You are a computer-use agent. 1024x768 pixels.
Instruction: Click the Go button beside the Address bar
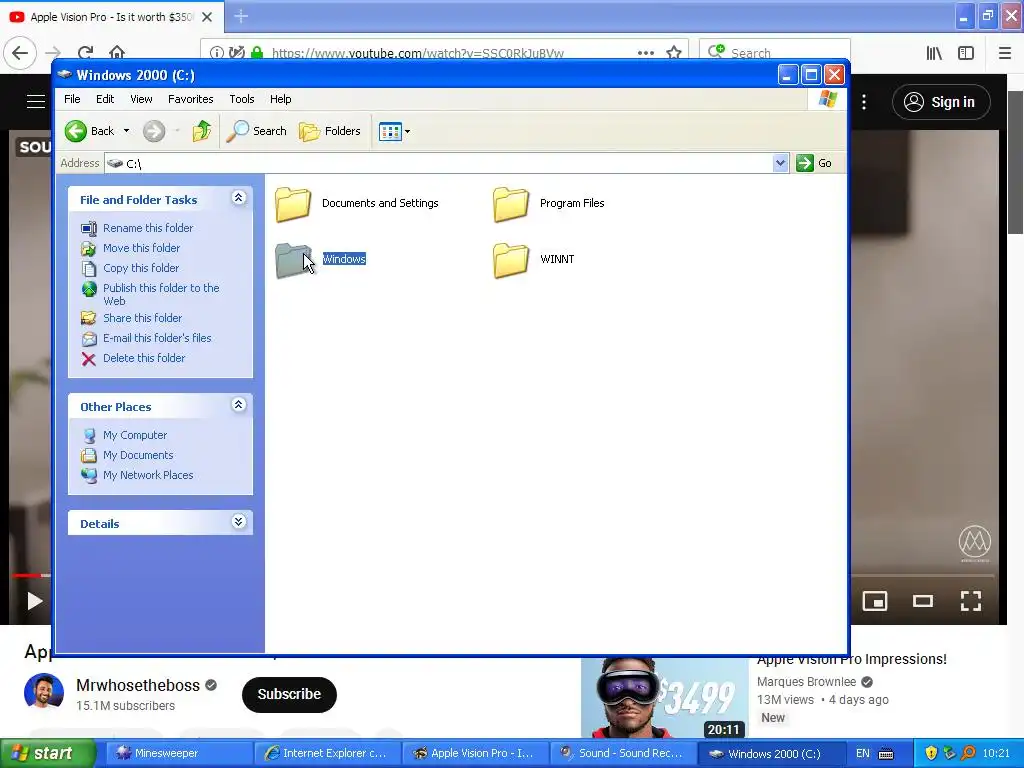pos(814,163)
